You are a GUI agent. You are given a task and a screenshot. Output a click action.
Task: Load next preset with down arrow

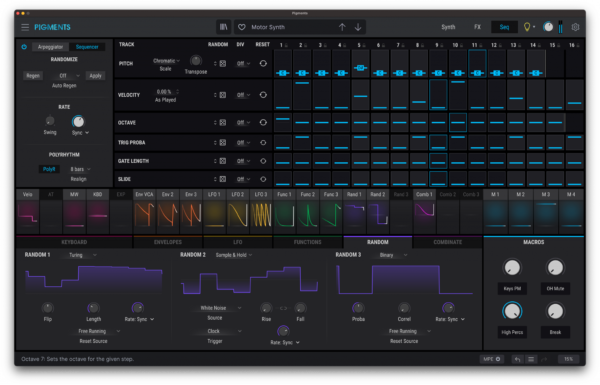point(358,27)
